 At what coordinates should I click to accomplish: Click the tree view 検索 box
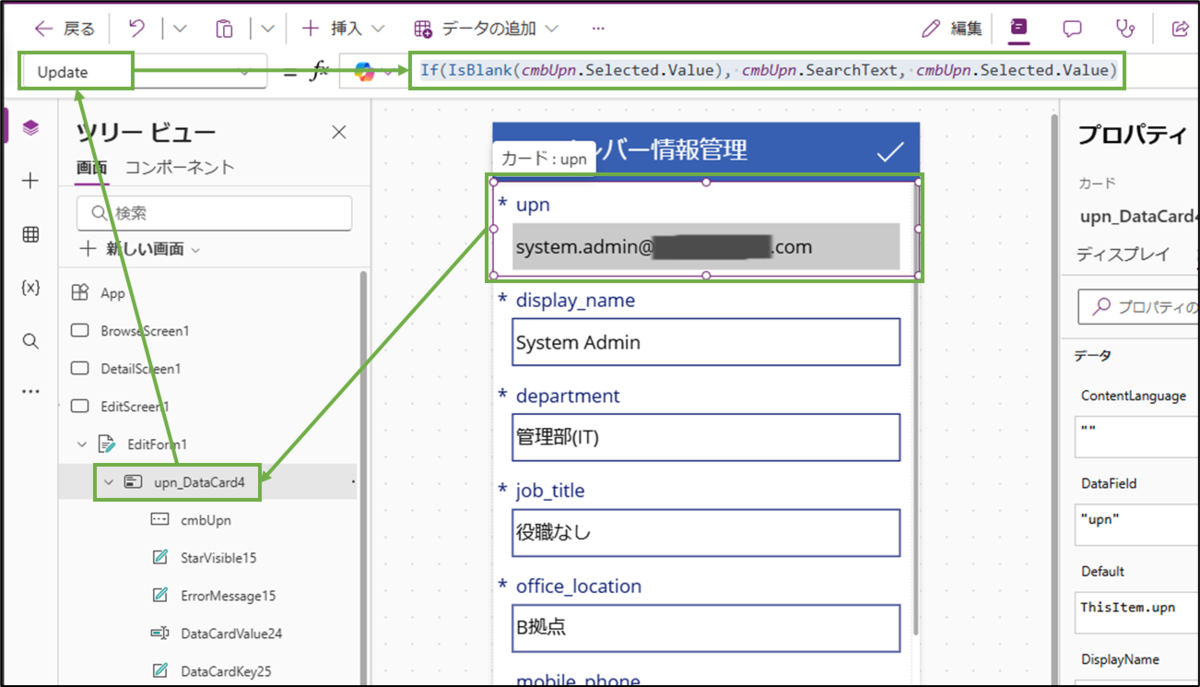[x=214, y=213]
